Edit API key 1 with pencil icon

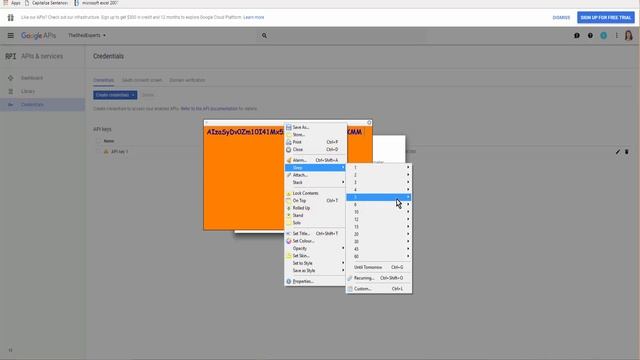pos(618,152)
